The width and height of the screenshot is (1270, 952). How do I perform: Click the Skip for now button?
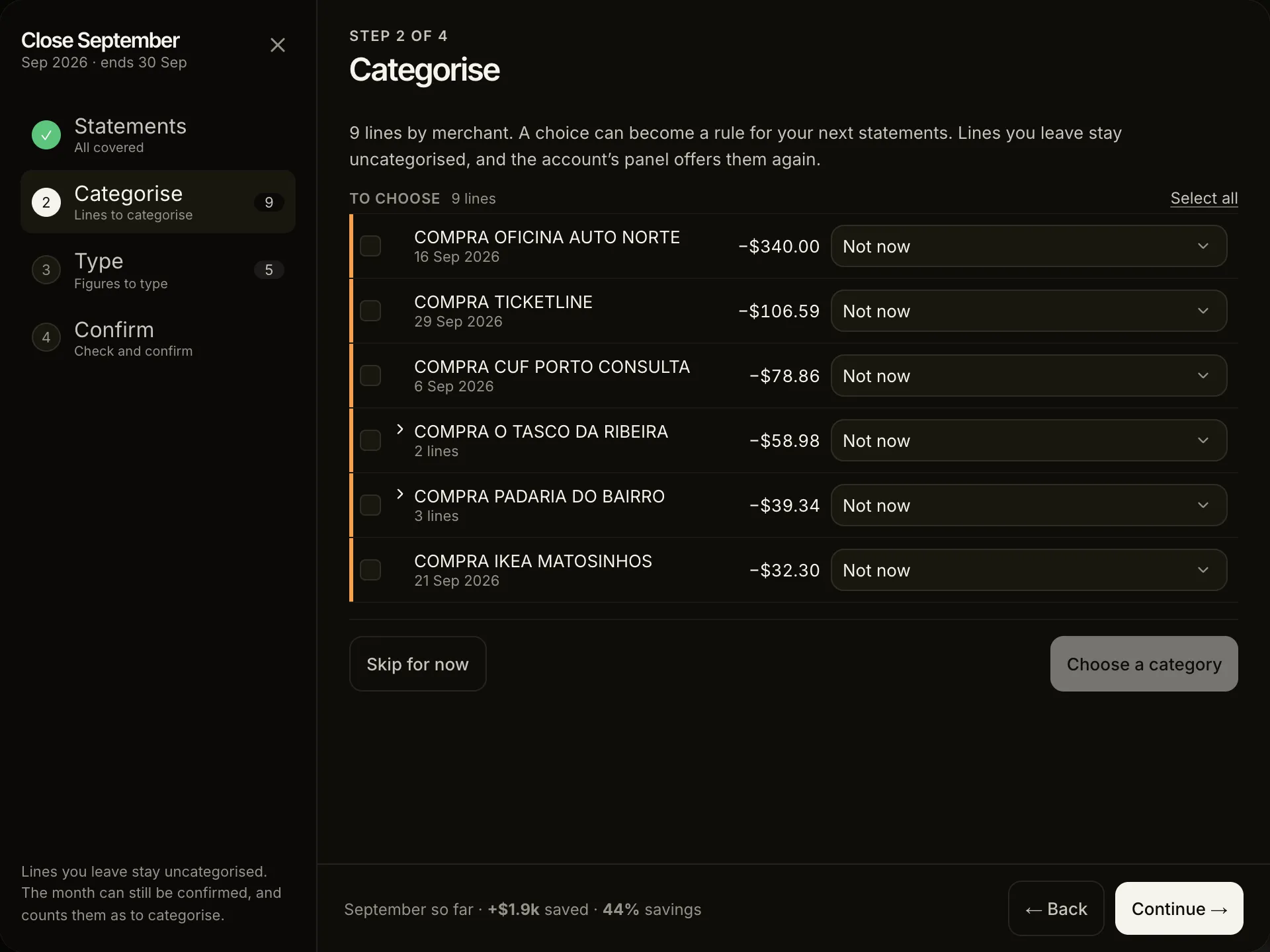(418, 664)
